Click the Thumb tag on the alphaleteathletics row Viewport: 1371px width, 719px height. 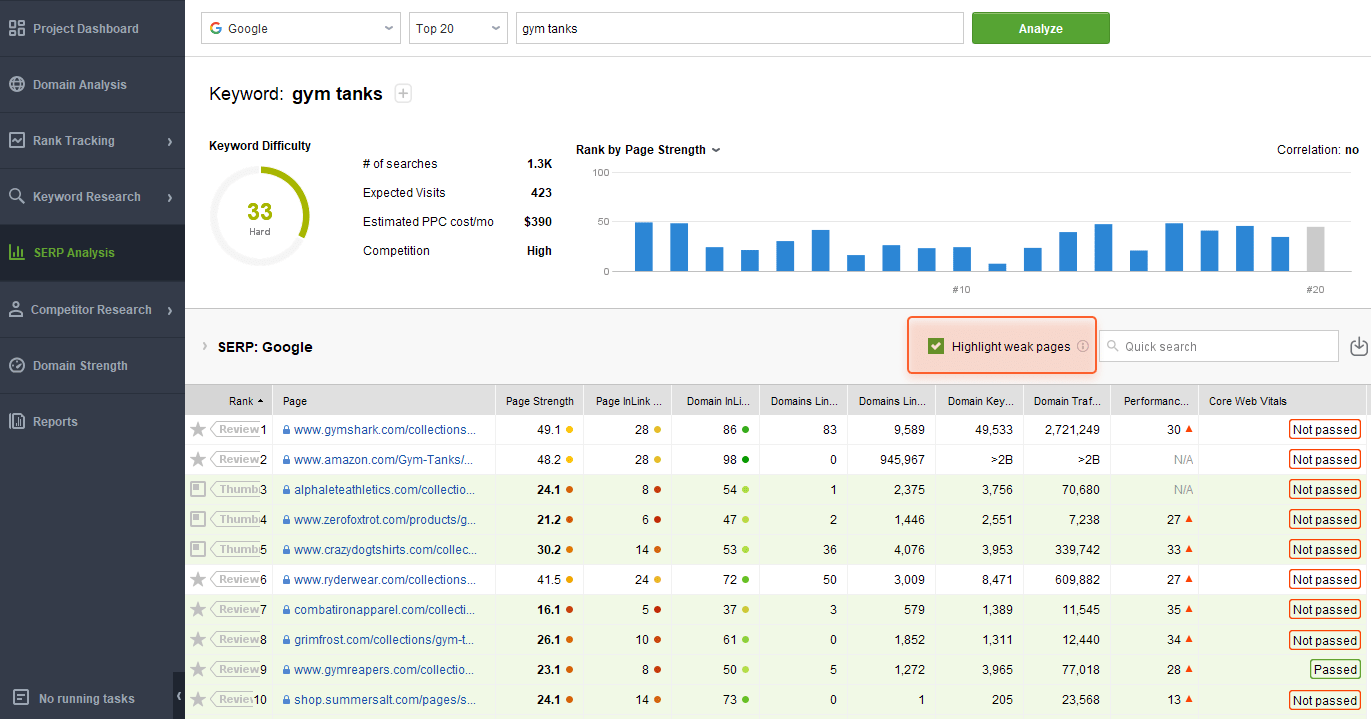click(x=236, y=489)
